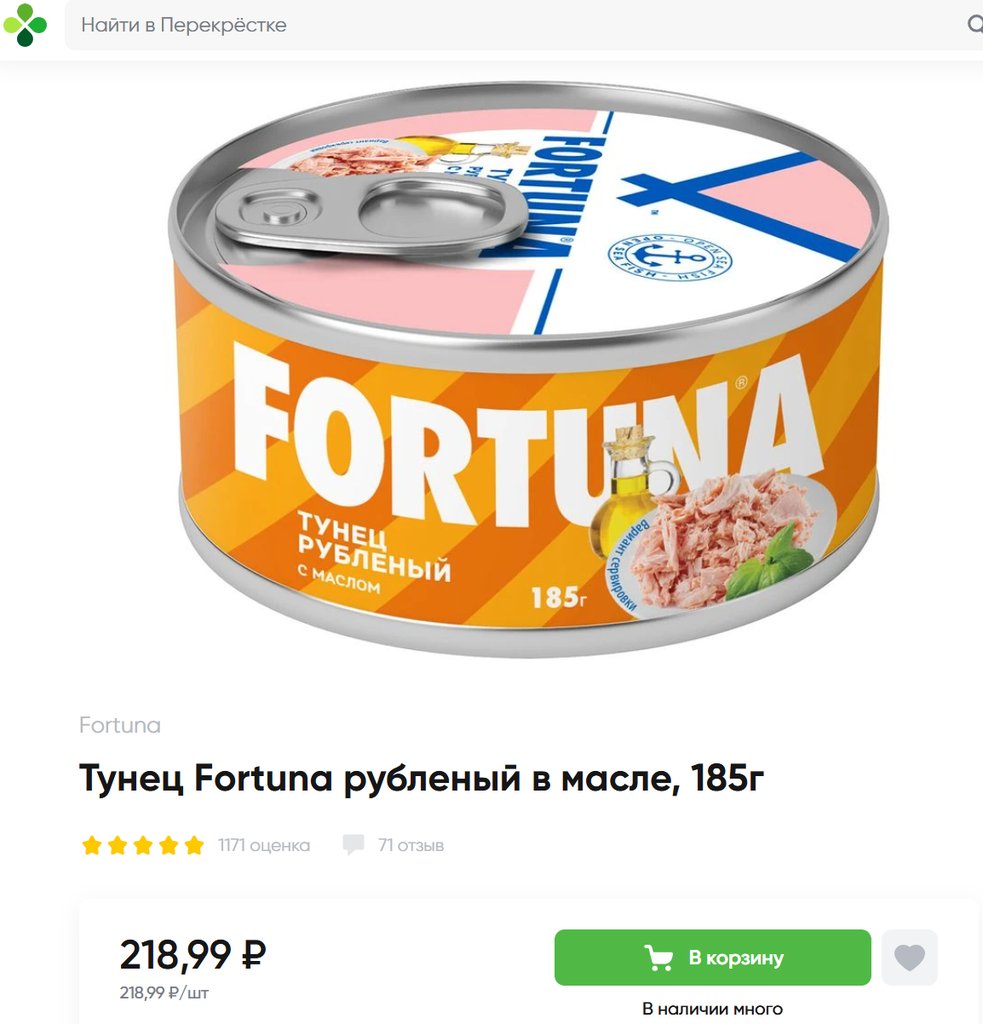Click the shopping cart icon in green button
This screenshot has height=1024, width=983.
[x=658, y=957]
